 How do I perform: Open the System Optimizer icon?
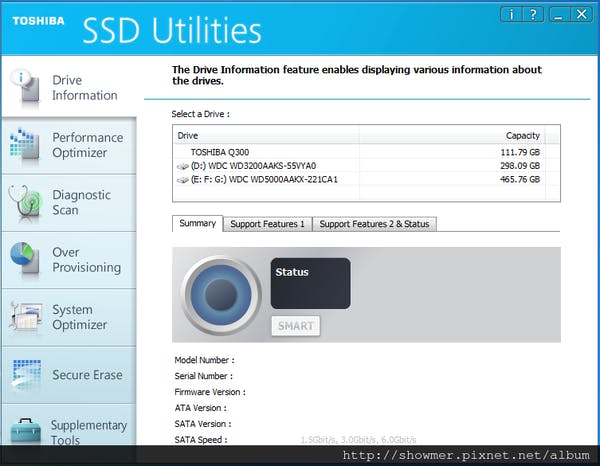click(x=24, y=318)
